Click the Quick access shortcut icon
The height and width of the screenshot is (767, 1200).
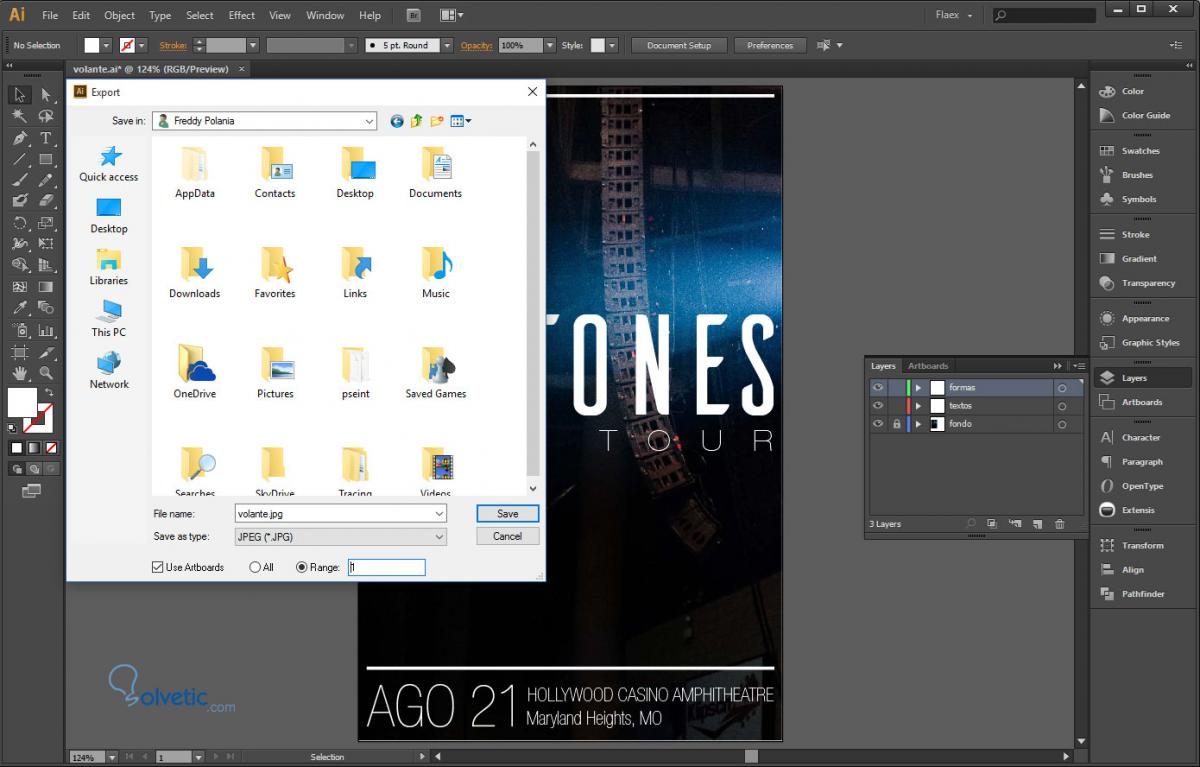coord(109,157)
